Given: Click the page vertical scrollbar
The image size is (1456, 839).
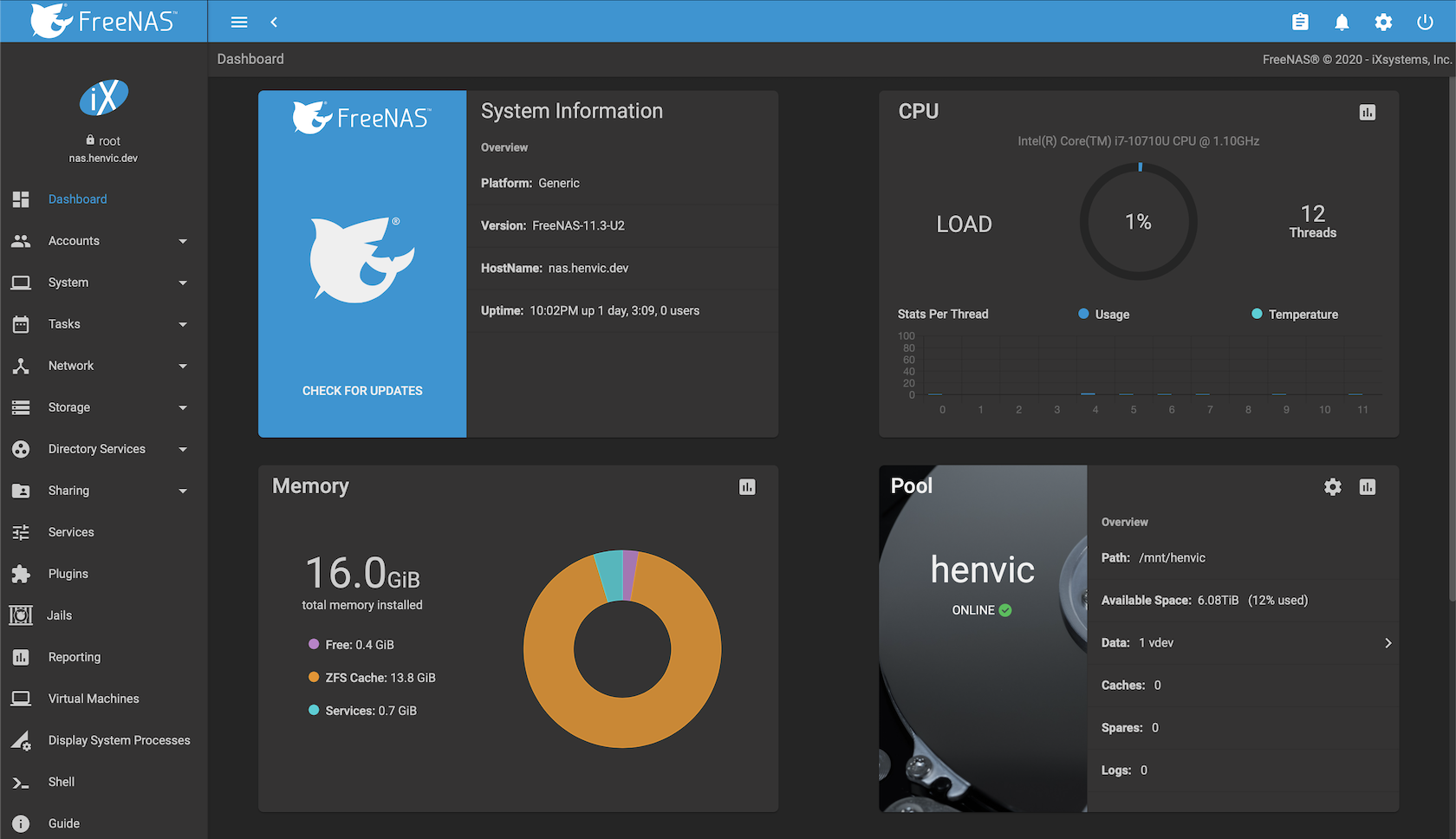Looking at the screenshot, I should coord(1452,338).
